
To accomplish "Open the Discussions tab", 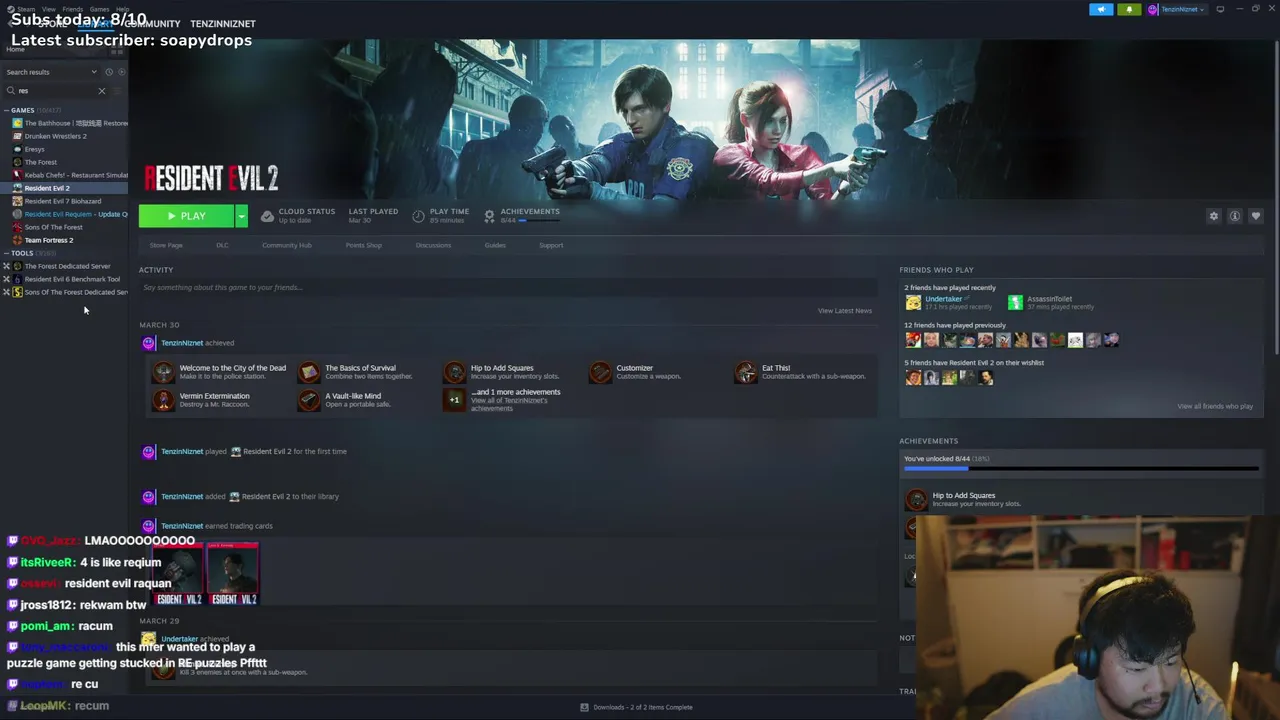I will coord(433,245).
